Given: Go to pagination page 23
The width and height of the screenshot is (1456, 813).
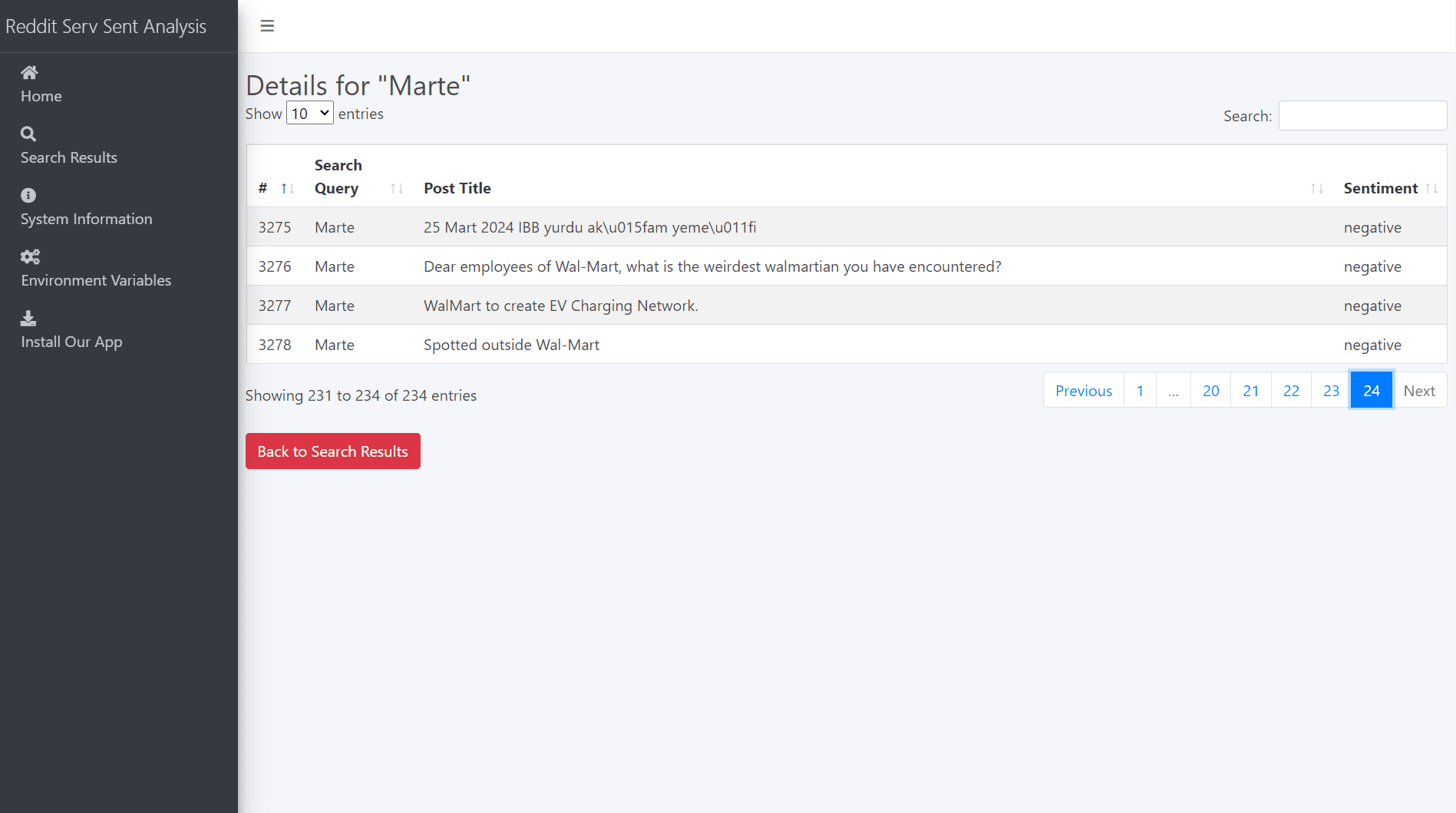Looking at the screenshot, I should (x=1331, y=391).
